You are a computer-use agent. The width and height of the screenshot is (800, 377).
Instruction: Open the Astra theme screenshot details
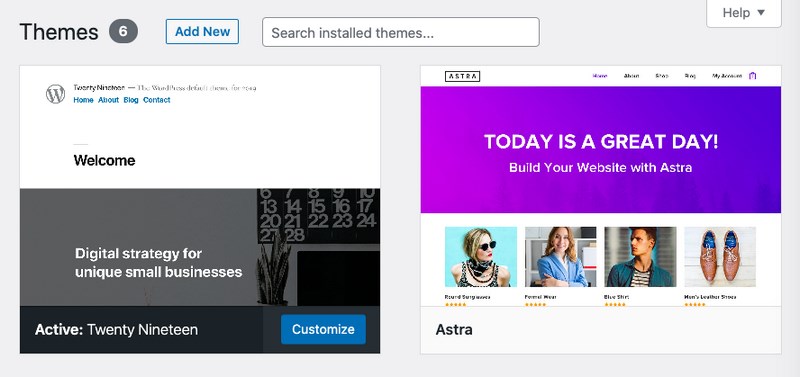[x=601, y=186]
